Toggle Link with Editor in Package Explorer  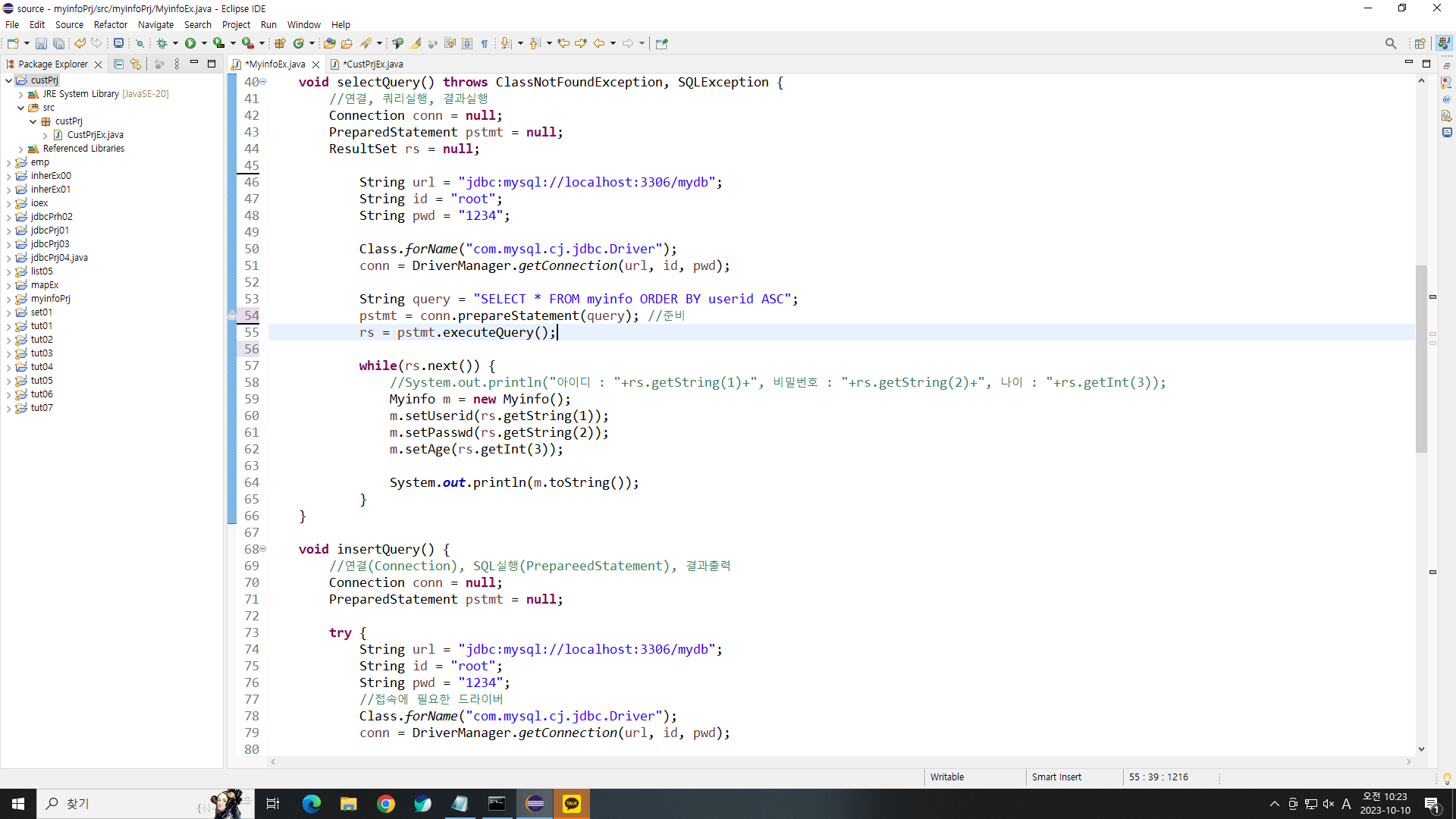135,64
